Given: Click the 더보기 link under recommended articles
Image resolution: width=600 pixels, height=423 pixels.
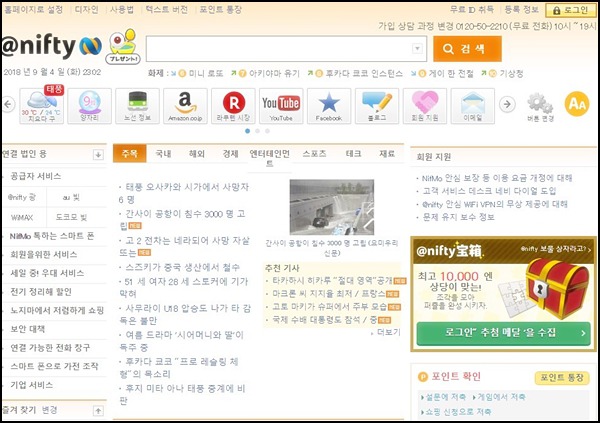Looking at the screenshot, I should click(x=388, y=332).
